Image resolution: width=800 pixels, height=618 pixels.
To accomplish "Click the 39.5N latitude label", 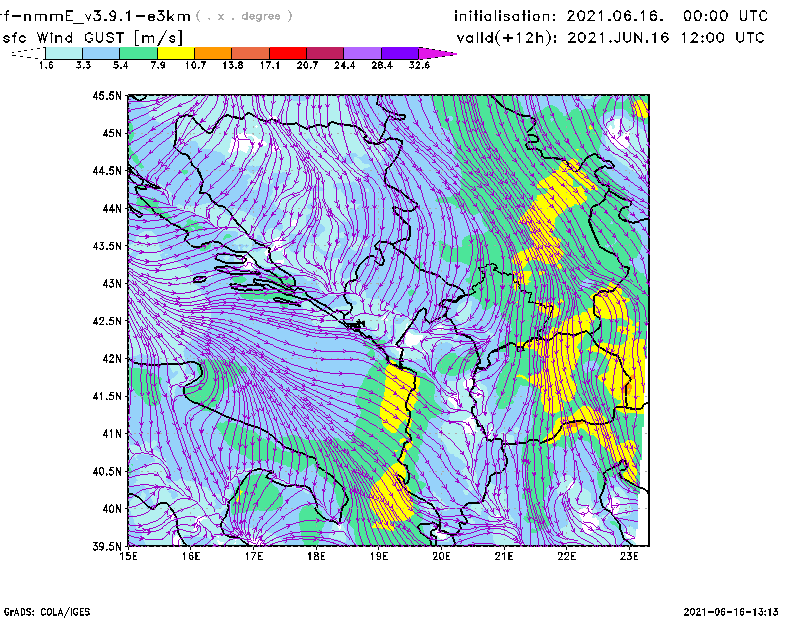I will (x=107, y=547).
